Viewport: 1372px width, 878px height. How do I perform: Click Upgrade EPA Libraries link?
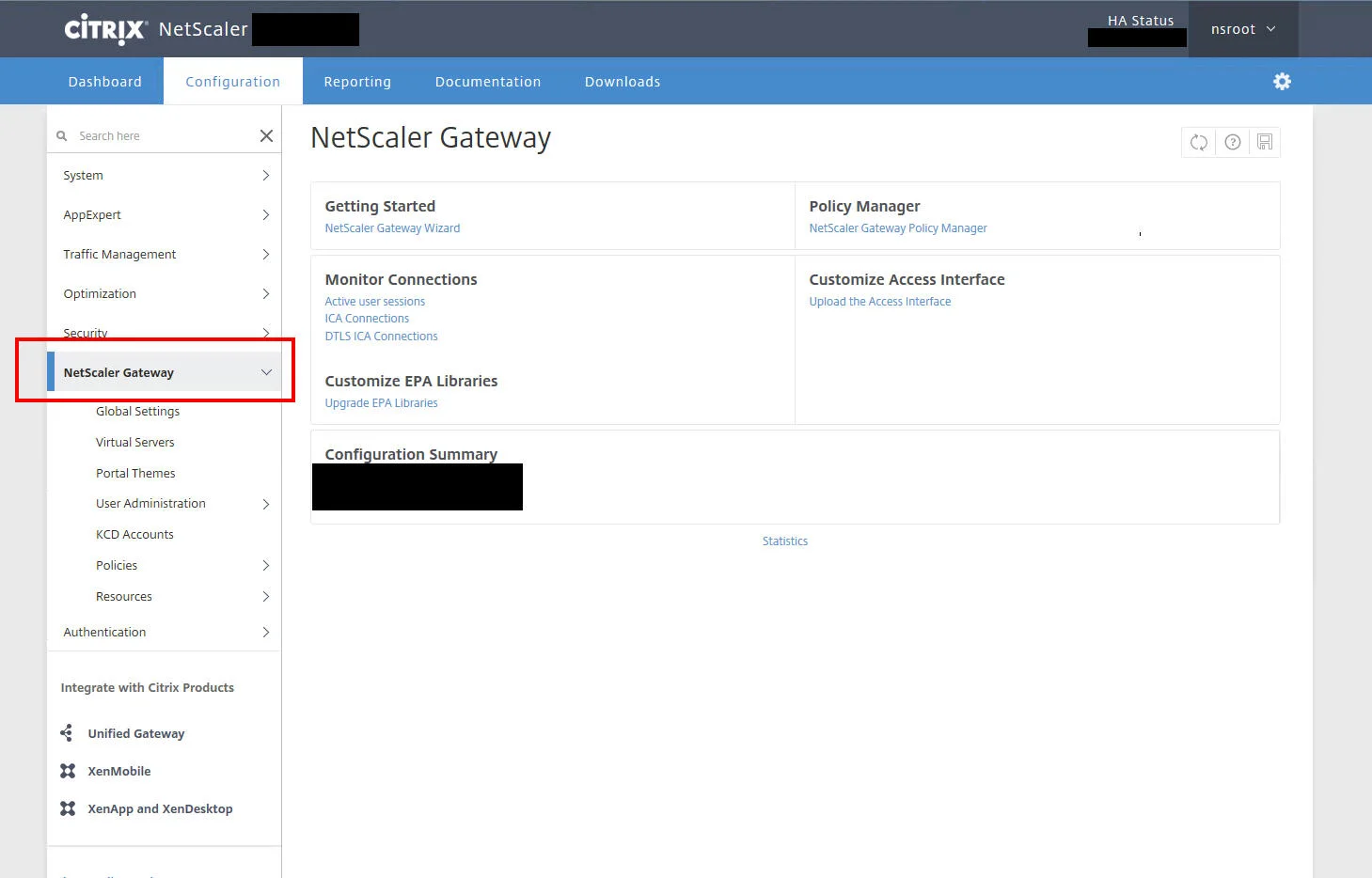tap(381, 403)
